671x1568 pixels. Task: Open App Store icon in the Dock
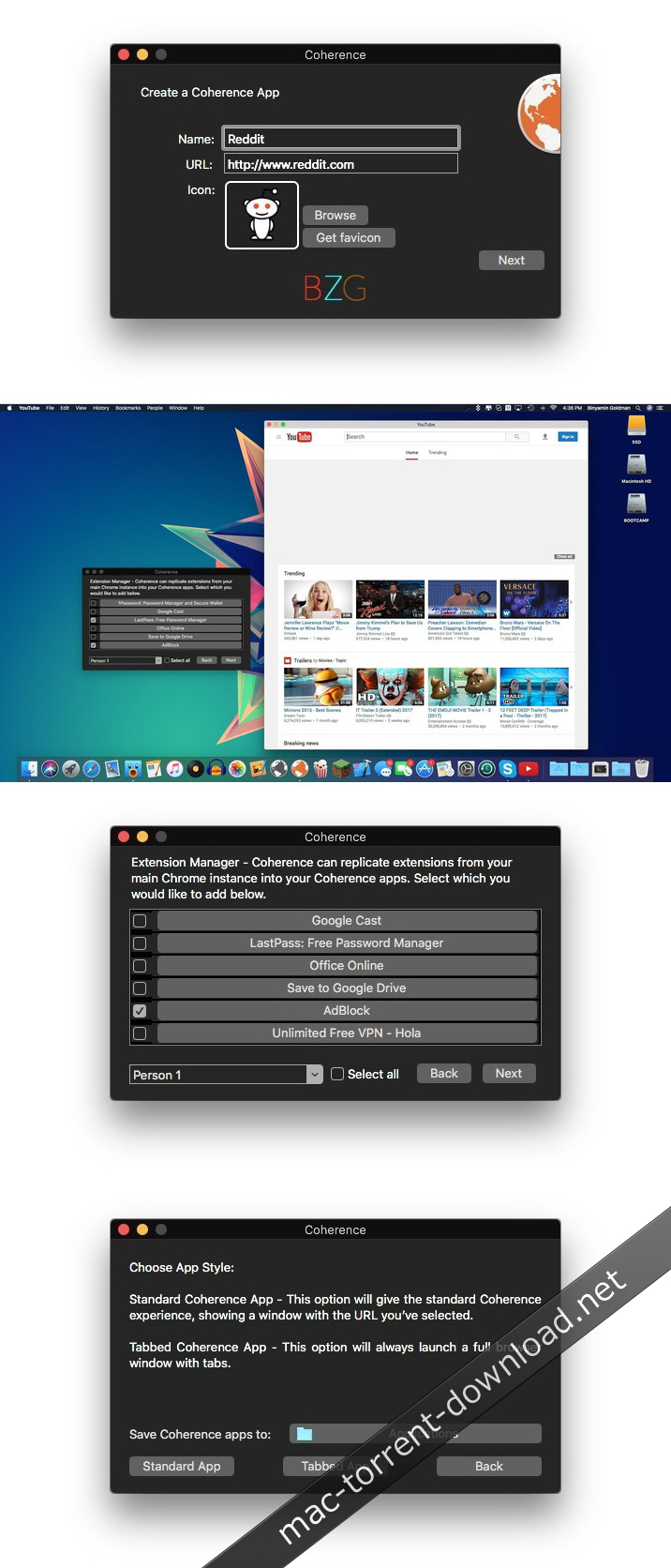425,768
